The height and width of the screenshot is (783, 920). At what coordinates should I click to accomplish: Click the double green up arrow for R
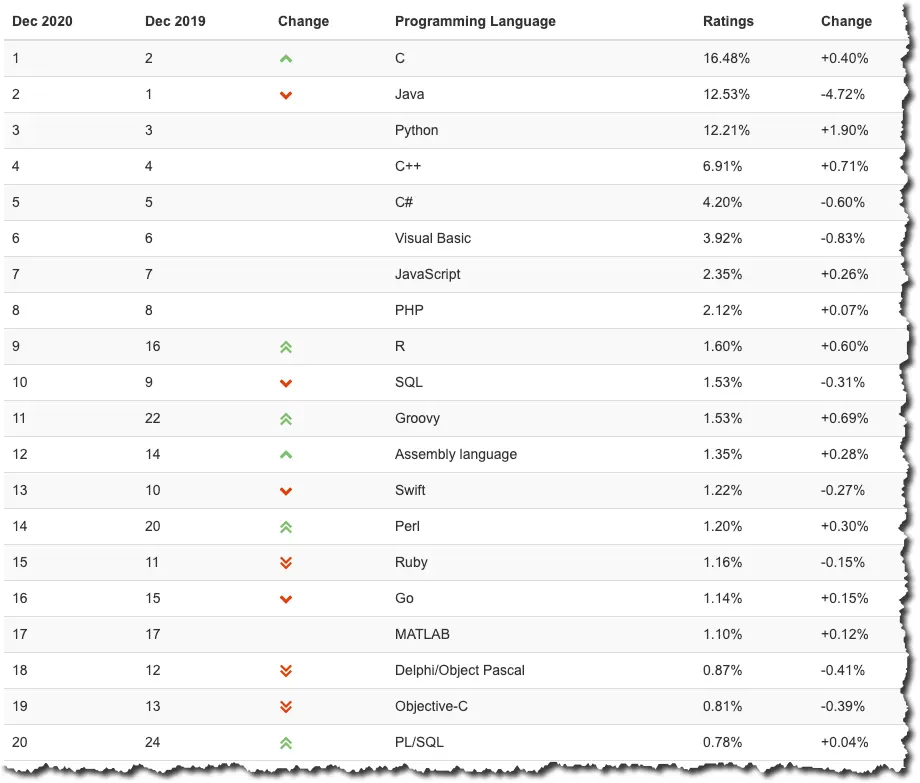(286, 347)
